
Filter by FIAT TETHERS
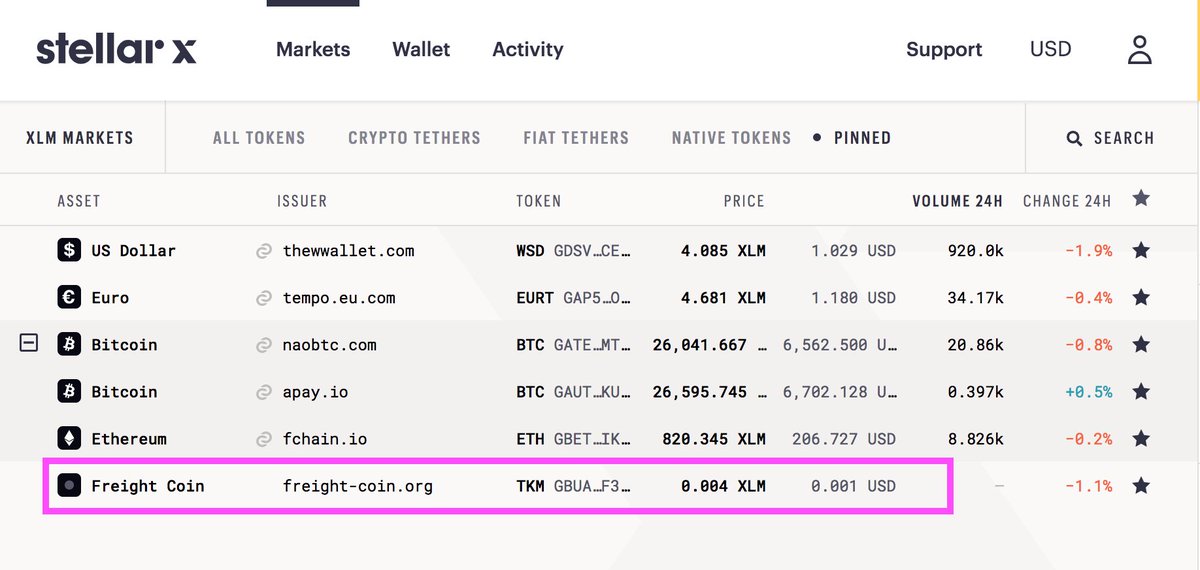click(x=576, y=138)
